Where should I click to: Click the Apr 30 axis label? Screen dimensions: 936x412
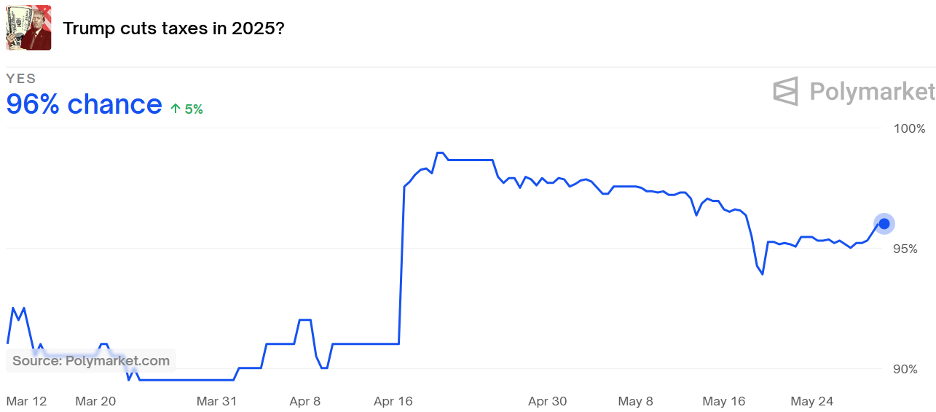(x=547, y=401)
